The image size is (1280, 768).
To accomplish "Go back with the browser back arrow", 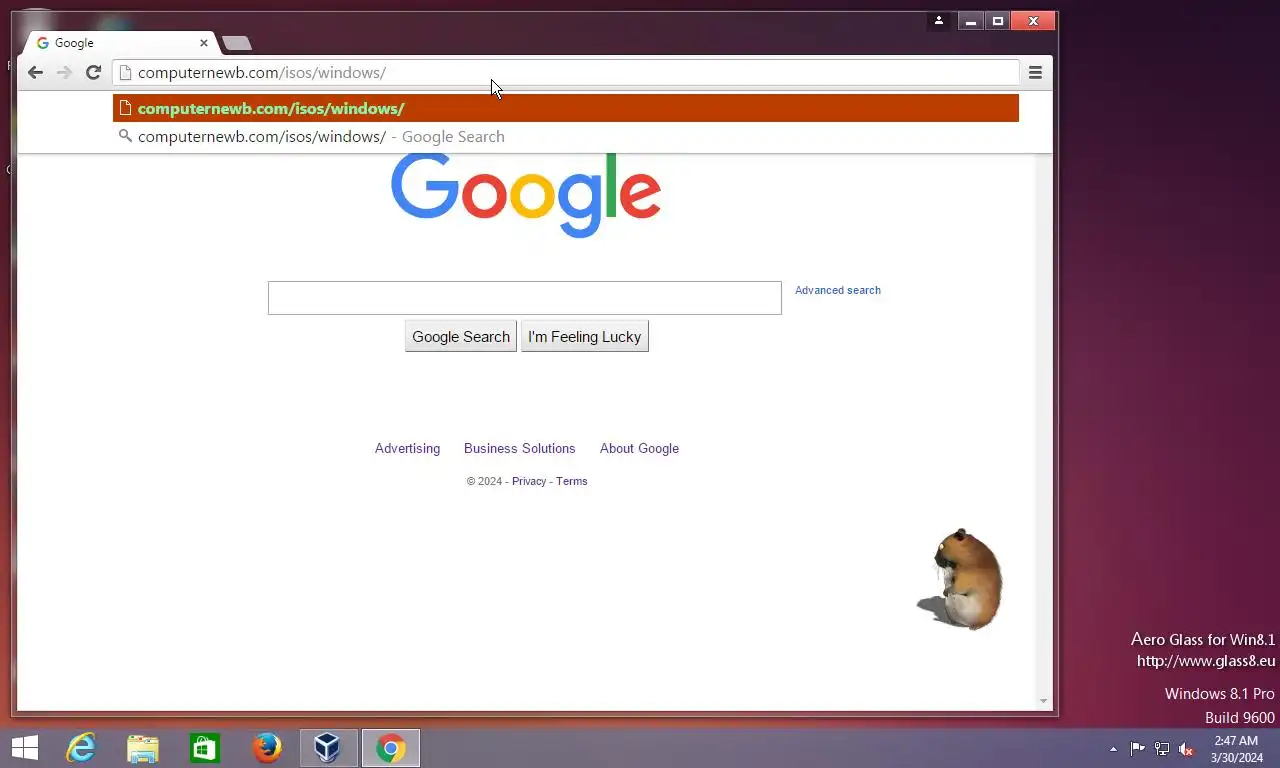I will (35, 72).
